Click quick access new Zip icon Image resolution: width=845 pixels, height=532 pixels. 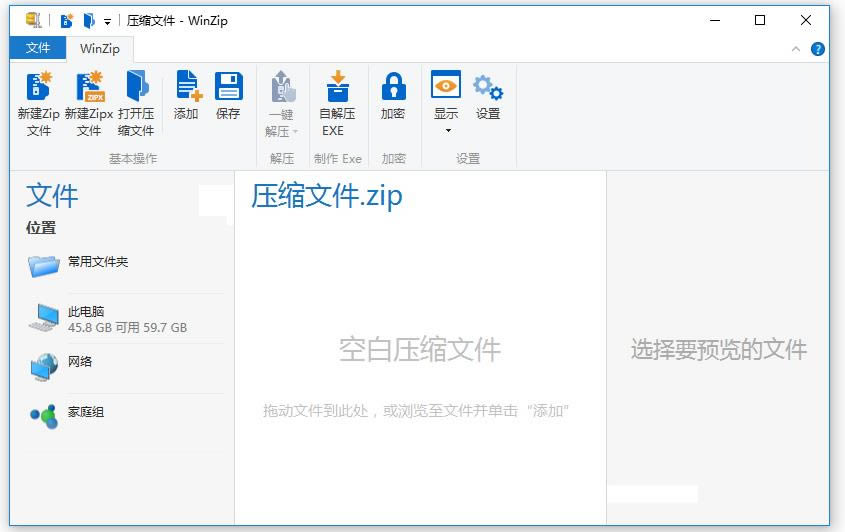[67, 20]
